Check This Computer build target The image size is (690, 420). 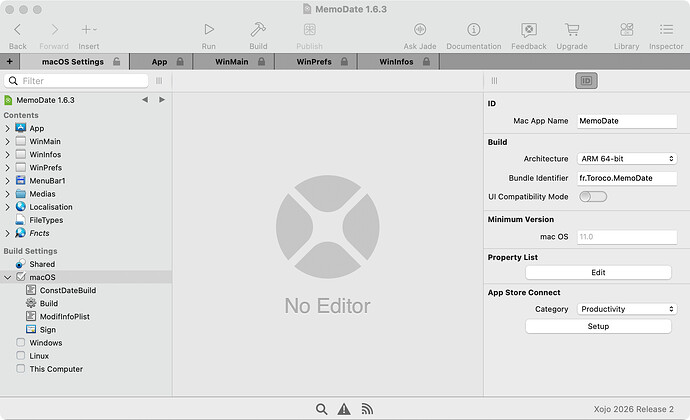(21, 369)
